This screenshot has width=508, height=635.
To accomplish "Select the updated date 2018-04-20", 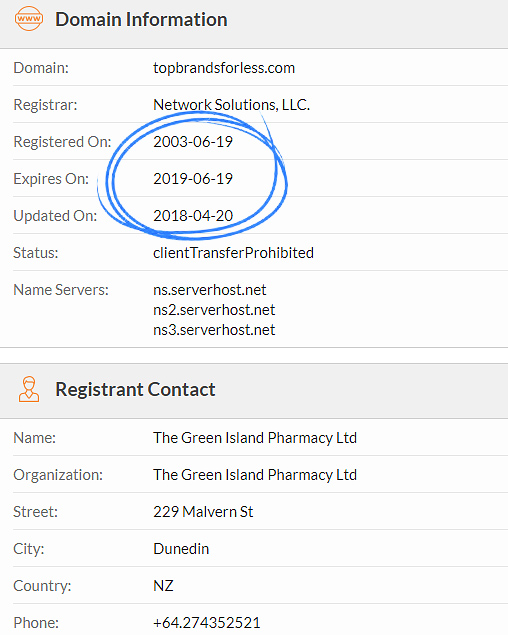I will pos(193,215).
